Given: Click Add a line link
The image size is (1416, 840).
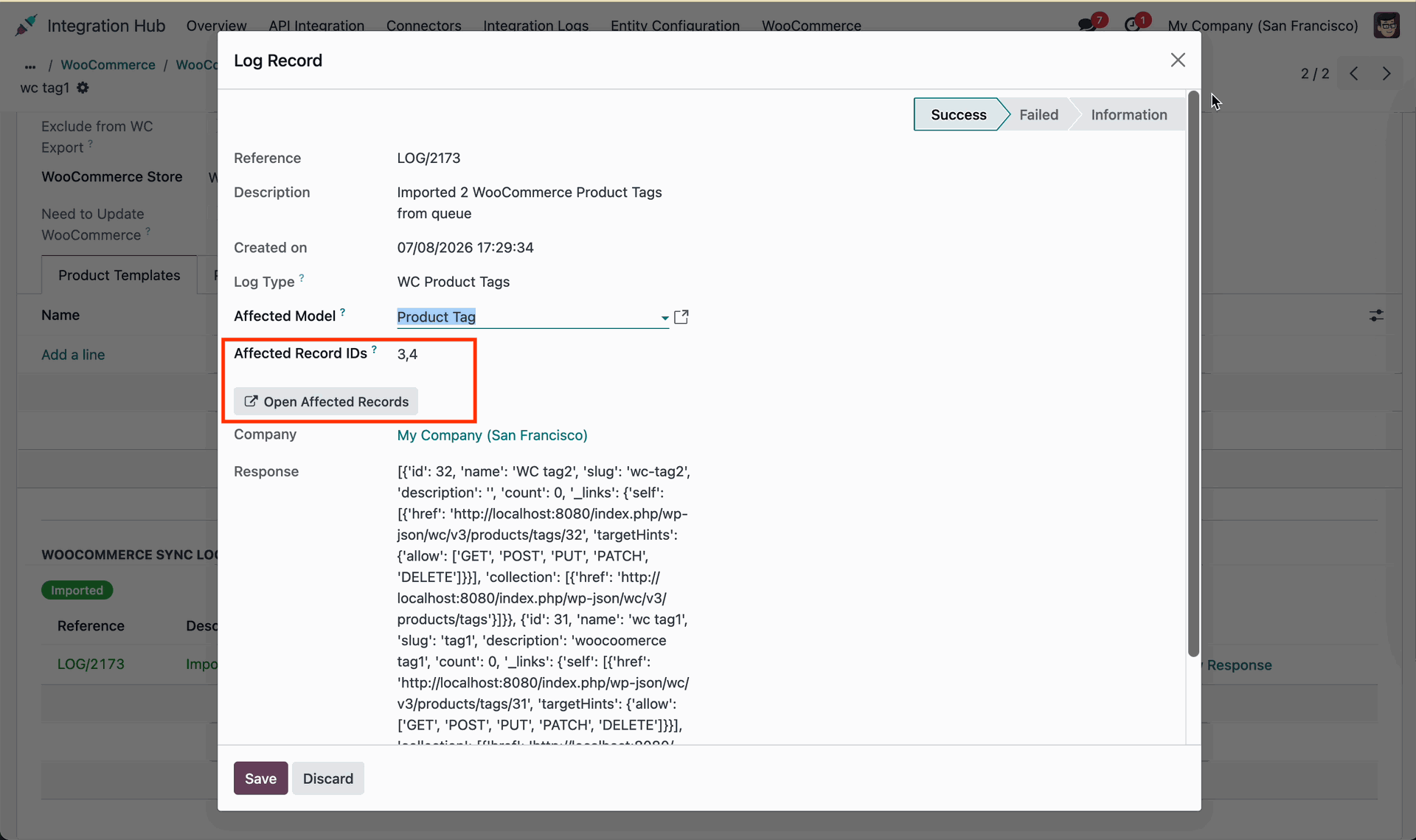Looking at the screenshot, I should point(73,355).
